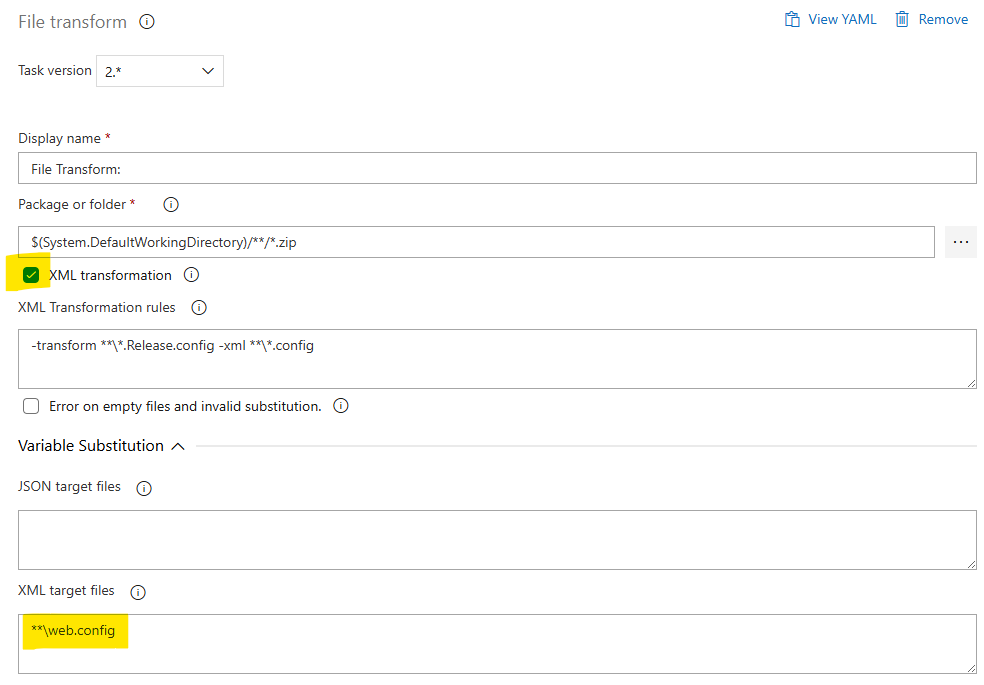Open the JSON target files info tooltip
Image resolution: width=984 pixels, height=685 pixels.
coord(143,488)
